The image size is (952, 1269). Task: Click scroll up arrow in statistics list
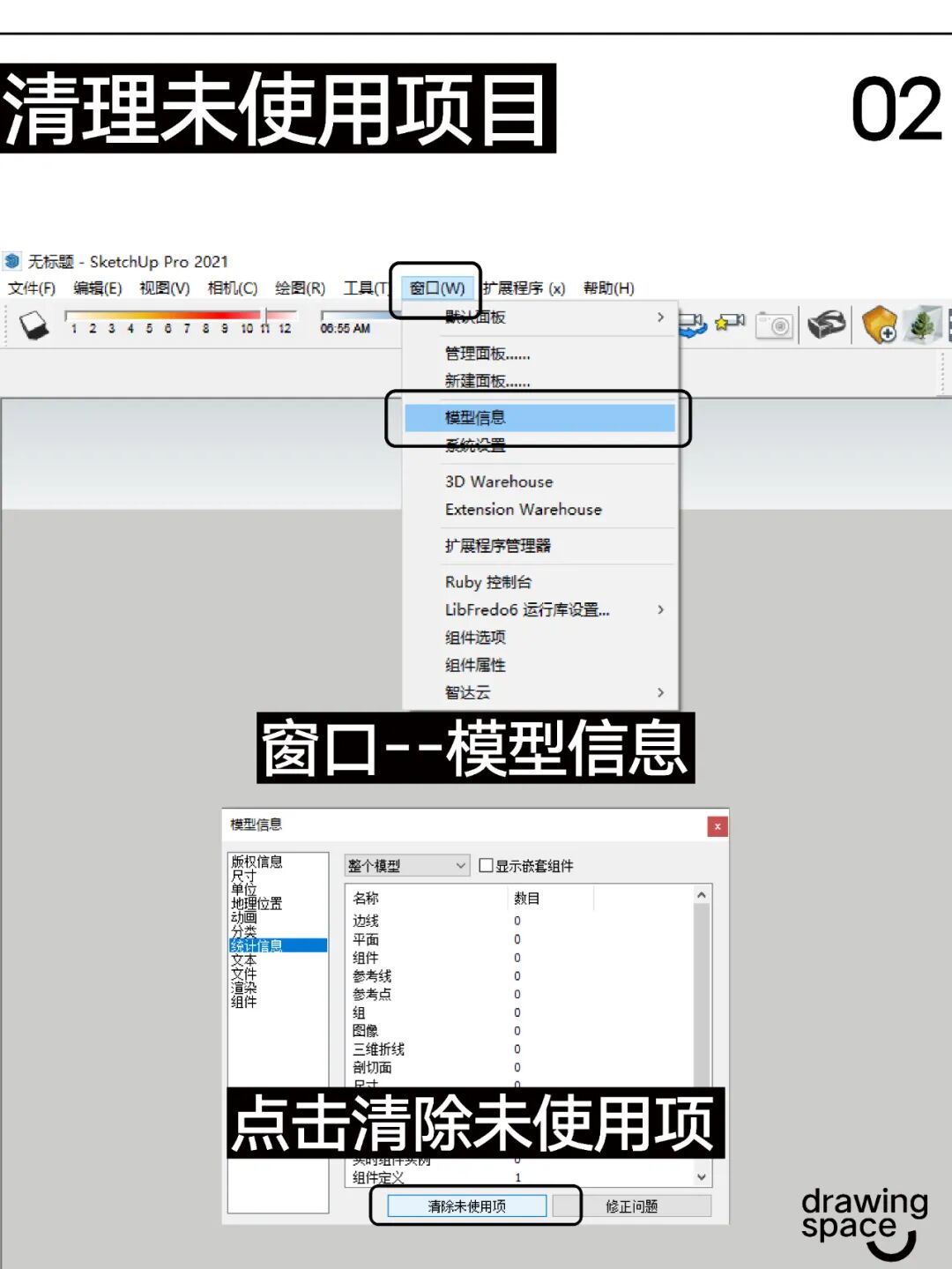pos(702,895)
